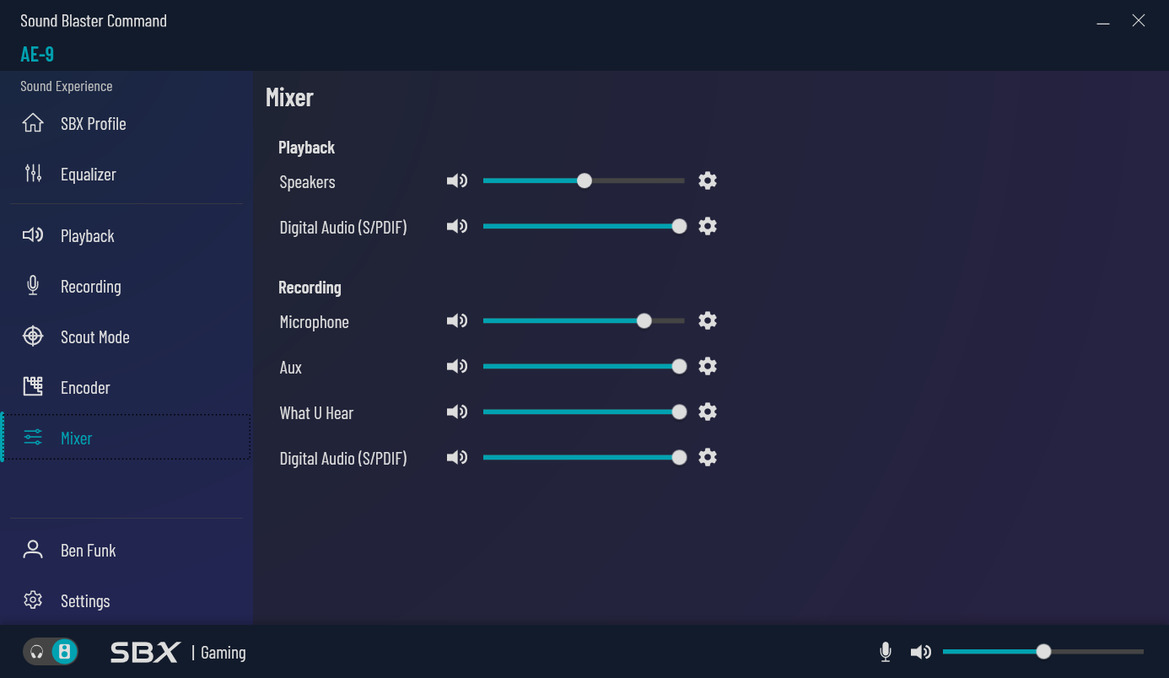Screen dimensions: 1169x678
Task: Open Aux settings gear
Action: (x=708, y=366)
